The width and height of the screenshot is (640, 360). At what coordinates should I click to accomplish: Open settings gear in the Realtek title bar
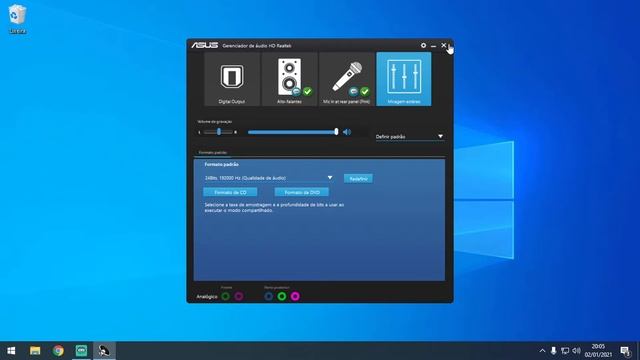(x=423, y=45)
